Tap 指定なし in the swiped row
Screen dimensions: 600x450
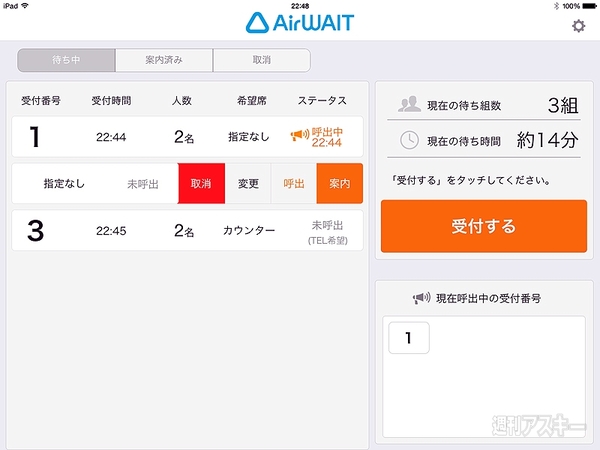tap(64, 184)
